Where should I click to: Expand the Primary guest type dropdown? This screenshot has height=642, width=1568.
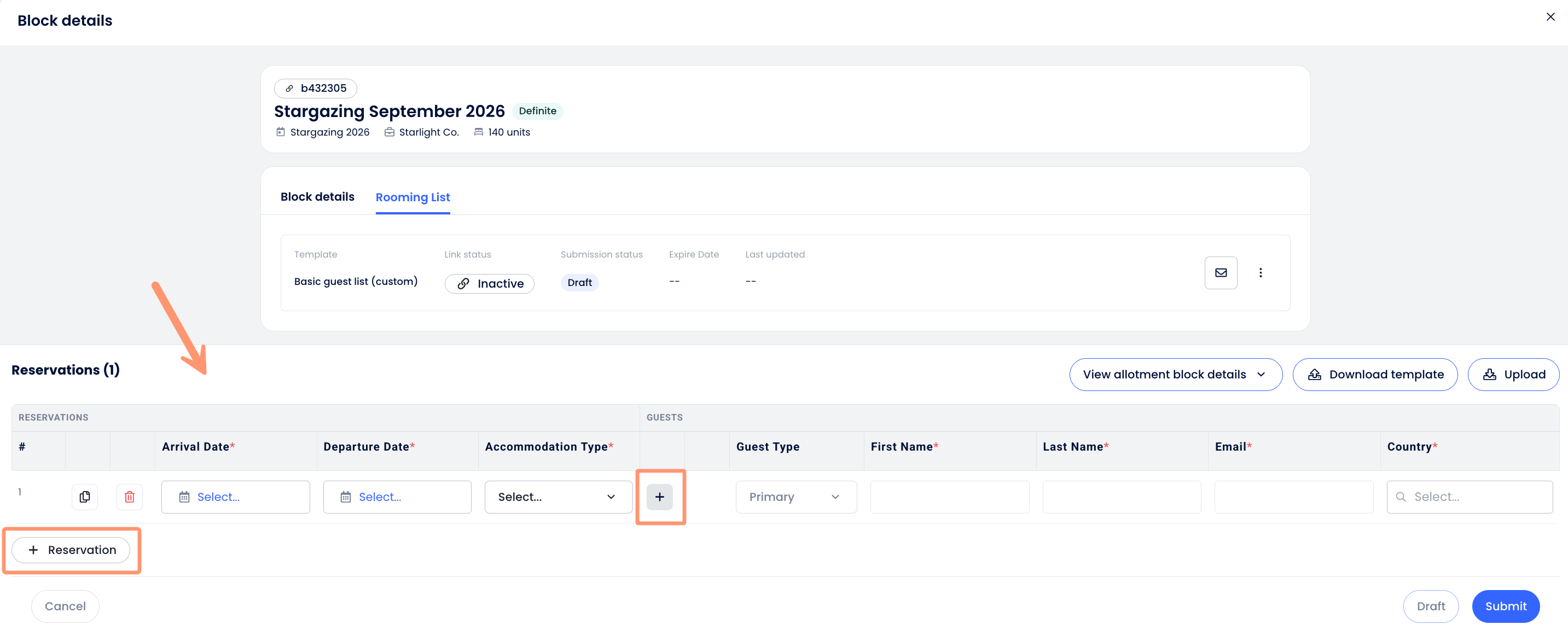pos(795,497)
